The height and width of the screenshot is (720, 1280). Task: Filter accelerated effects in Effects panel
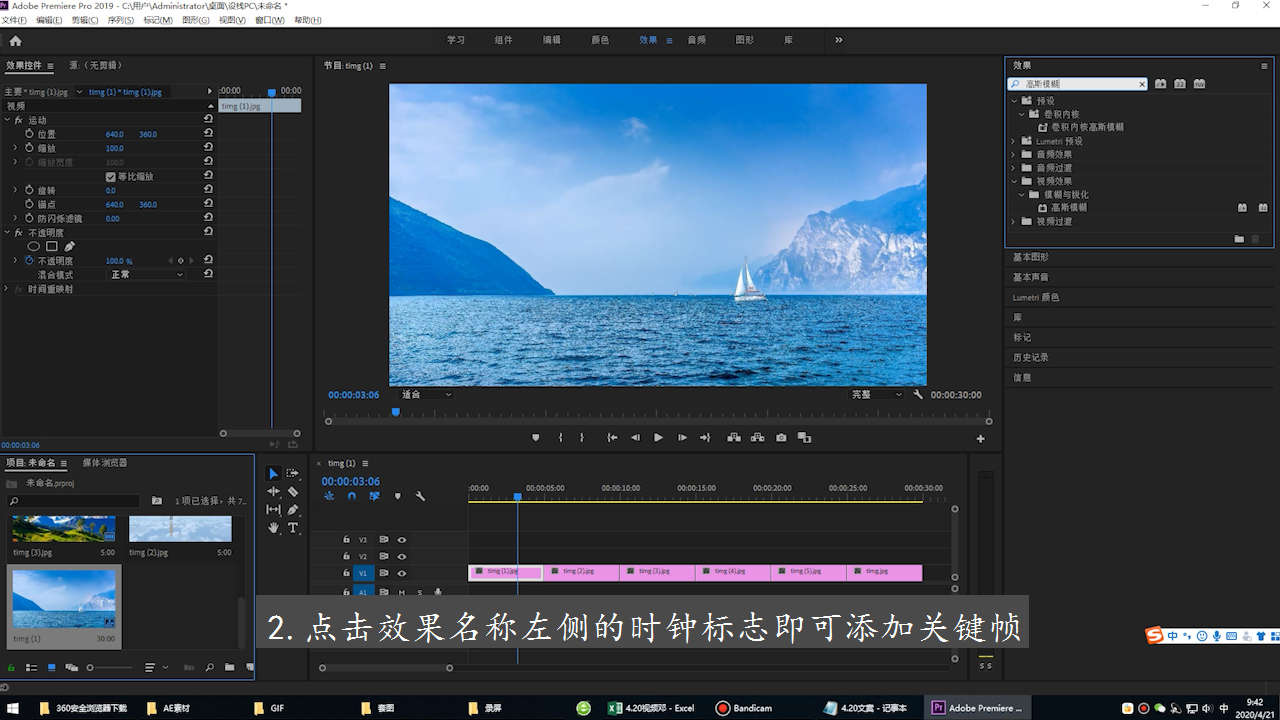(1160, 84)
